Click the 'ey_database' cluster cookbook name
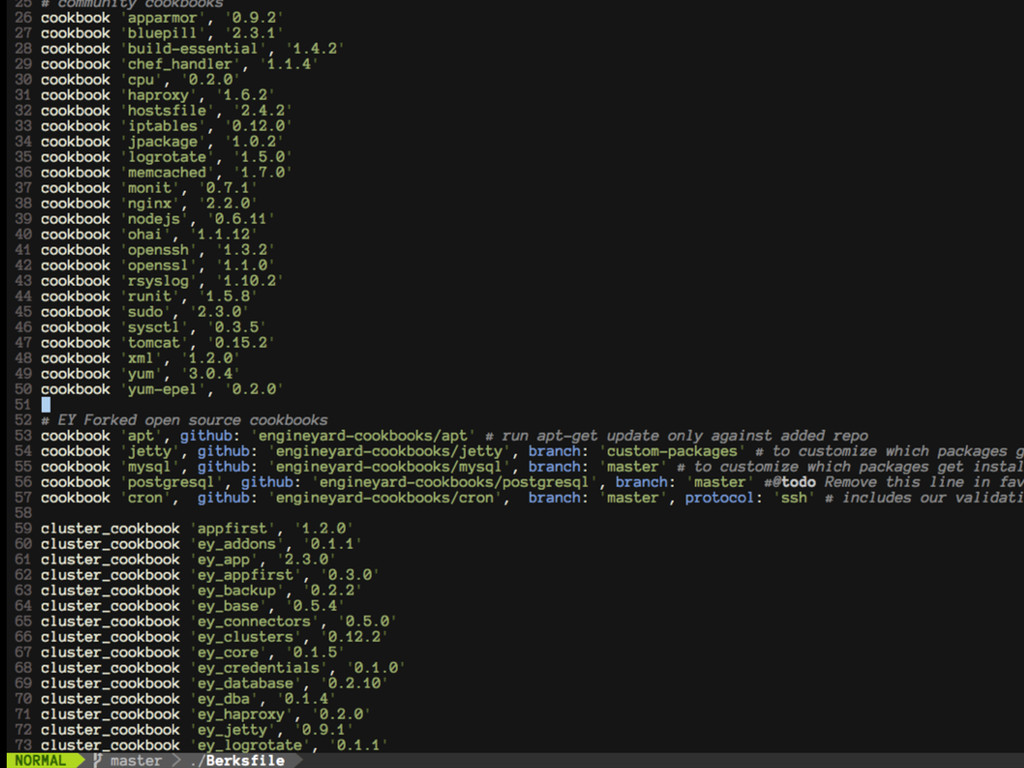The height and width of the screenshot is (768, 1024). click(245, 683)
